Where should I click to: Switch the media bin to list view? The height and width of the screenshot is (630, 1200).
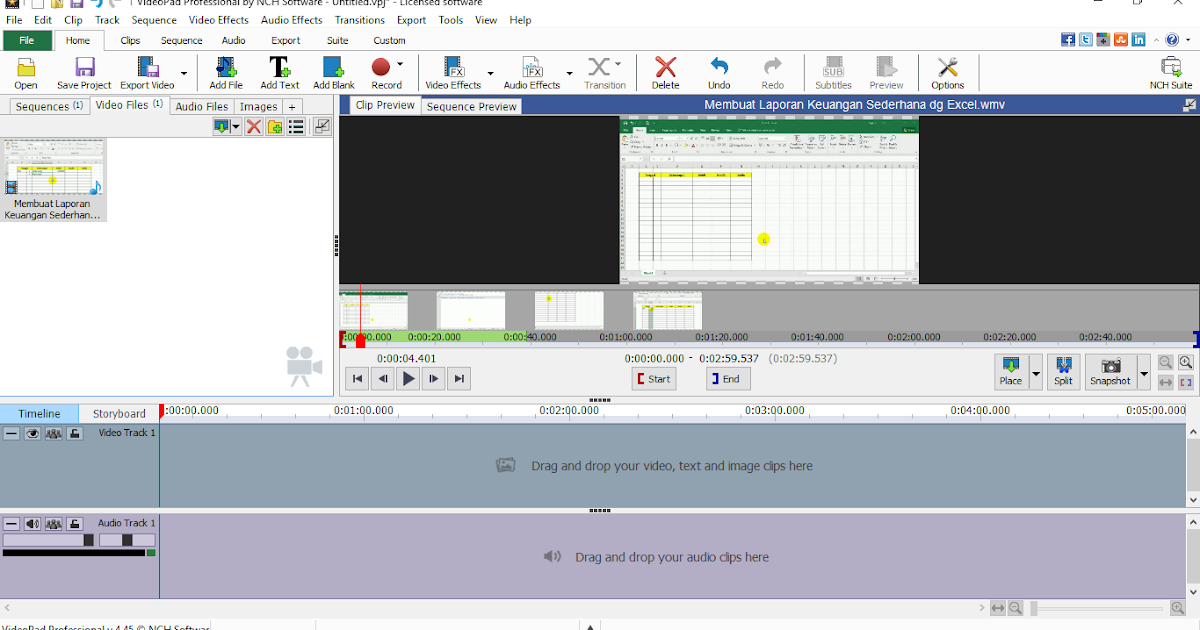pyautogui.click(x=296, y=126)
